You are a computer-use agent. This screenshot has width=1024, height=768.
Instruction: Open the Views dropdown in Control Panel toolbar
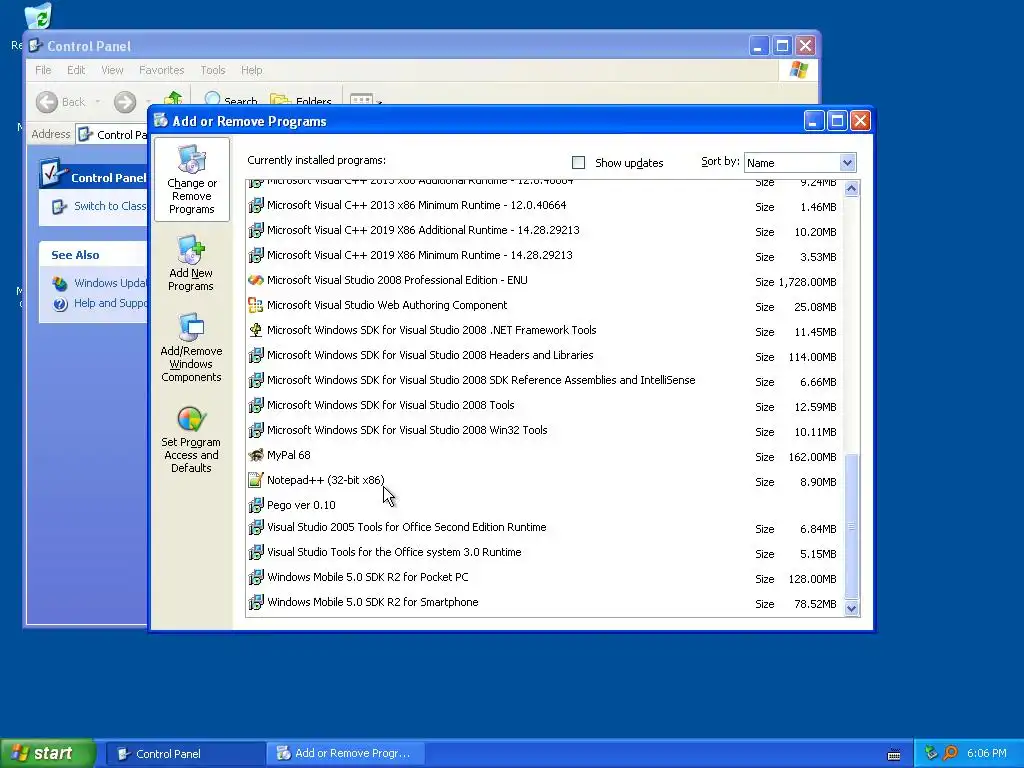click(365, 100)
